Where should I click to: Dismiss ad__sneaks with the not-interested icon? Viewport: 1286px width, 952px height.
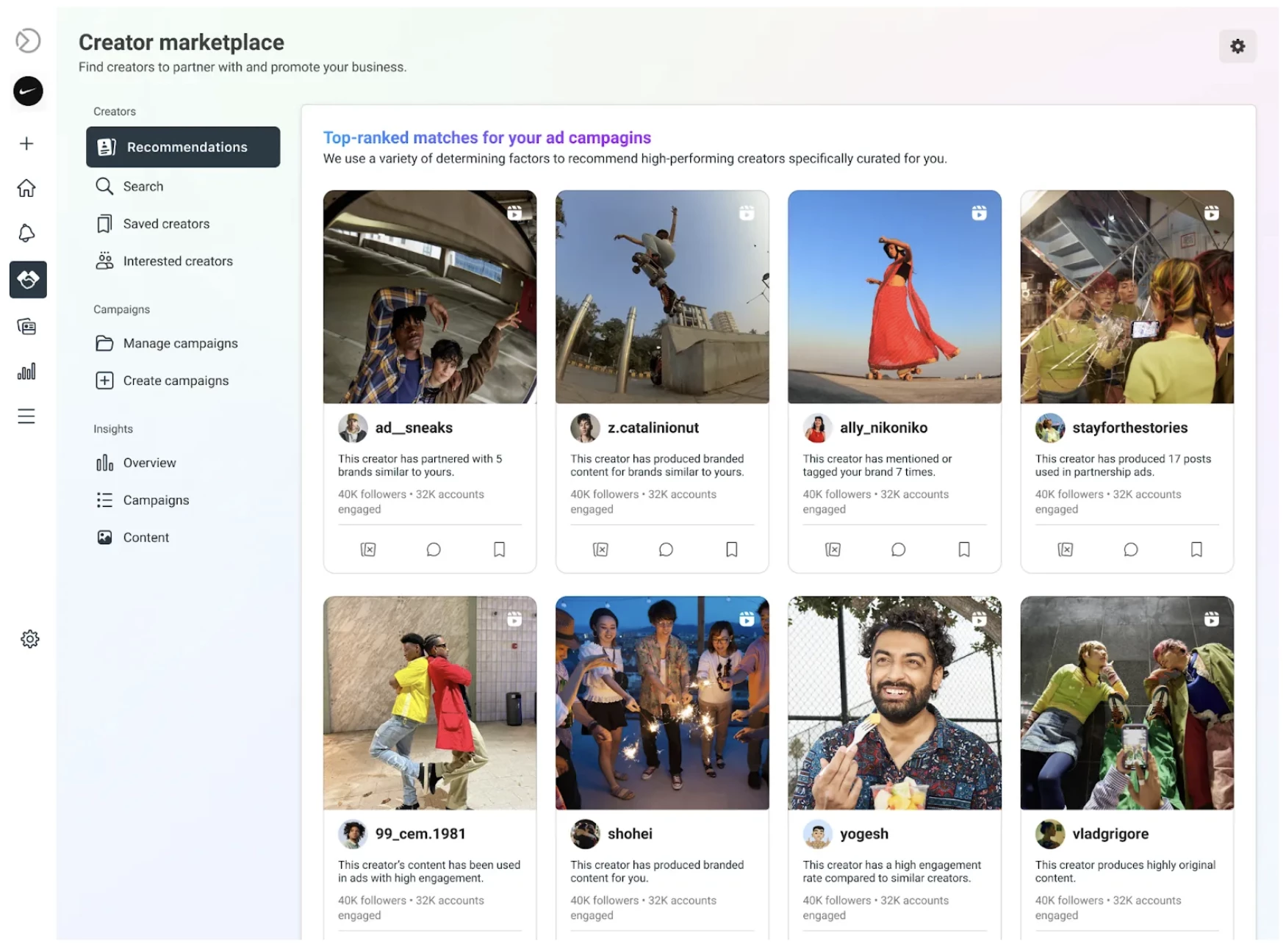click(x=368, y=549)
